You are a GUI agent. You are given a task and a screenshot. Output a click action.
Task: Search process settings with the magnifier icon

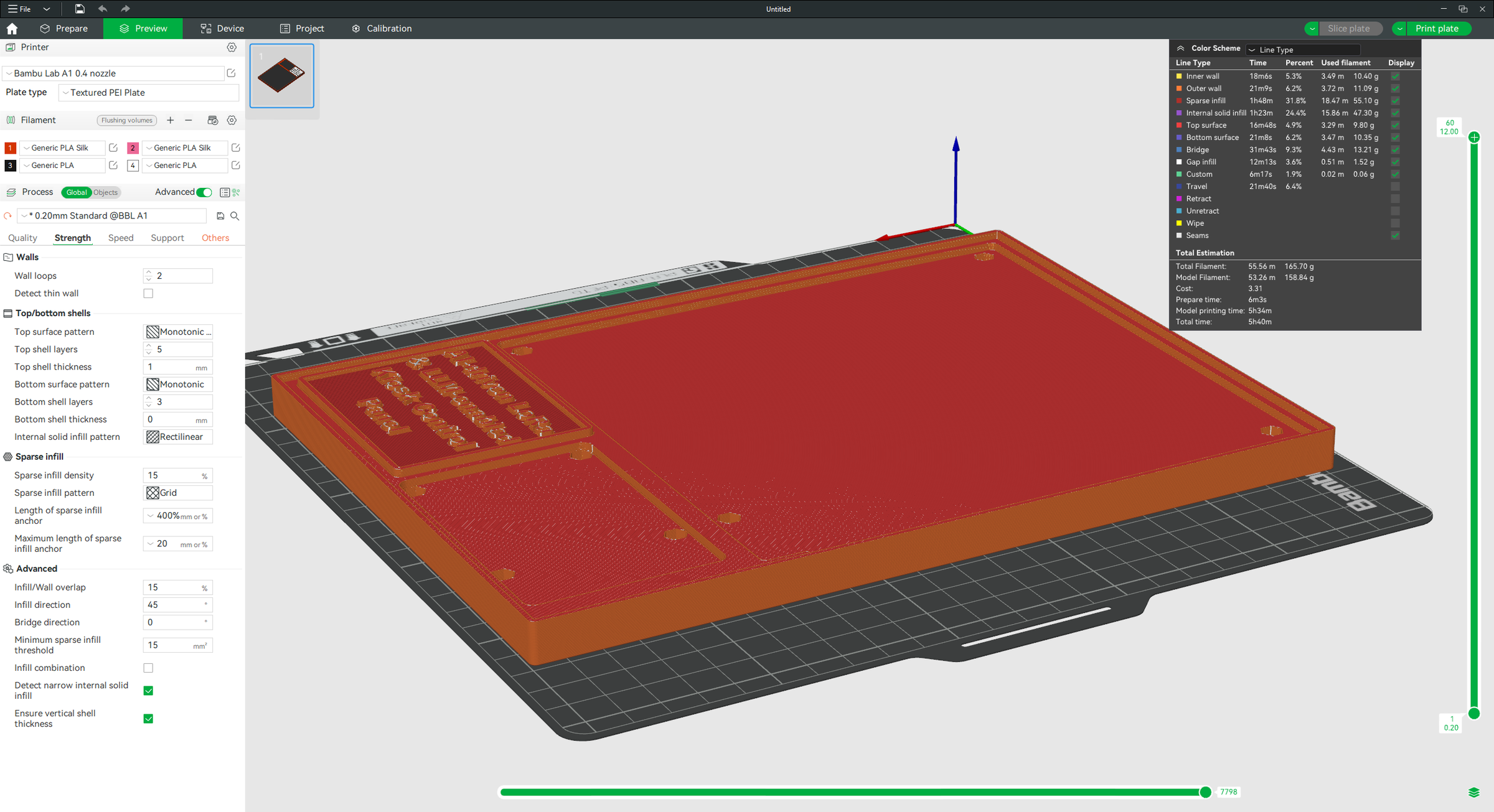pos(235,216)
